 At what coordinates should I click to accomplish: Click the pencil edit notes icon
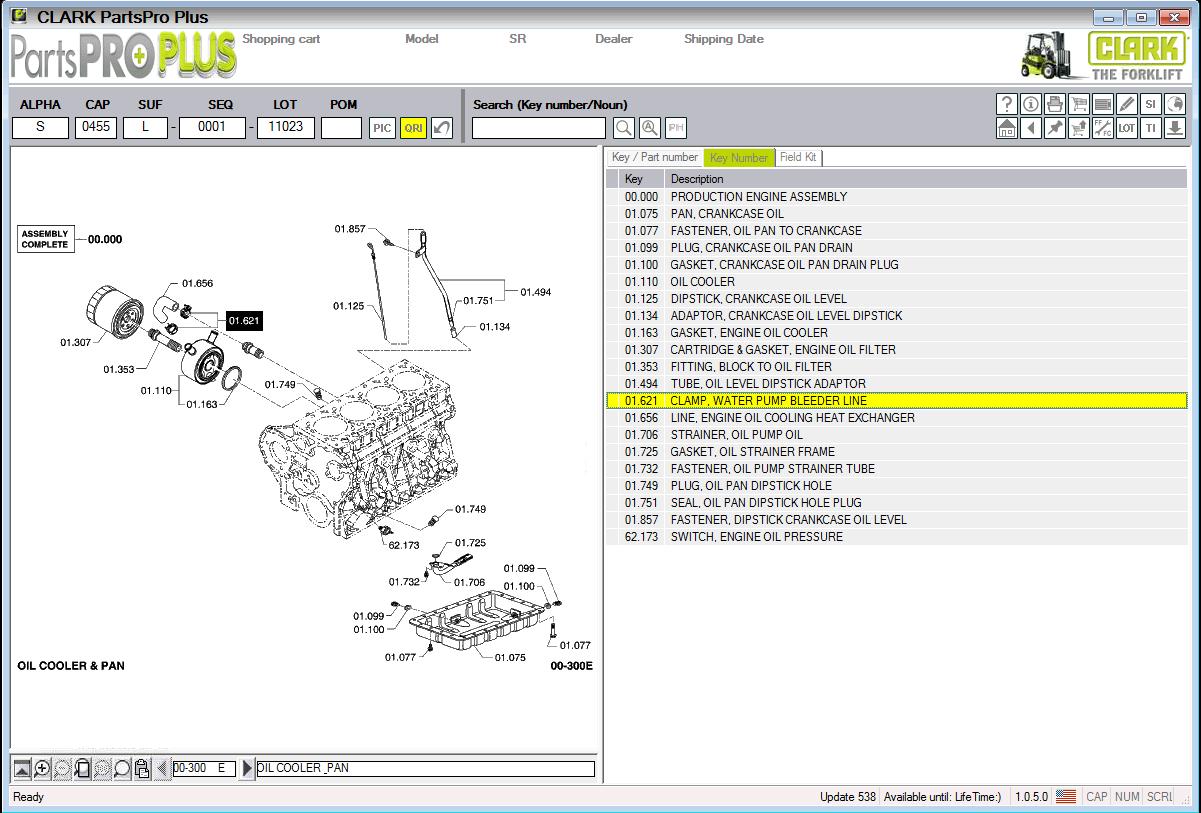pos(1127,104)
